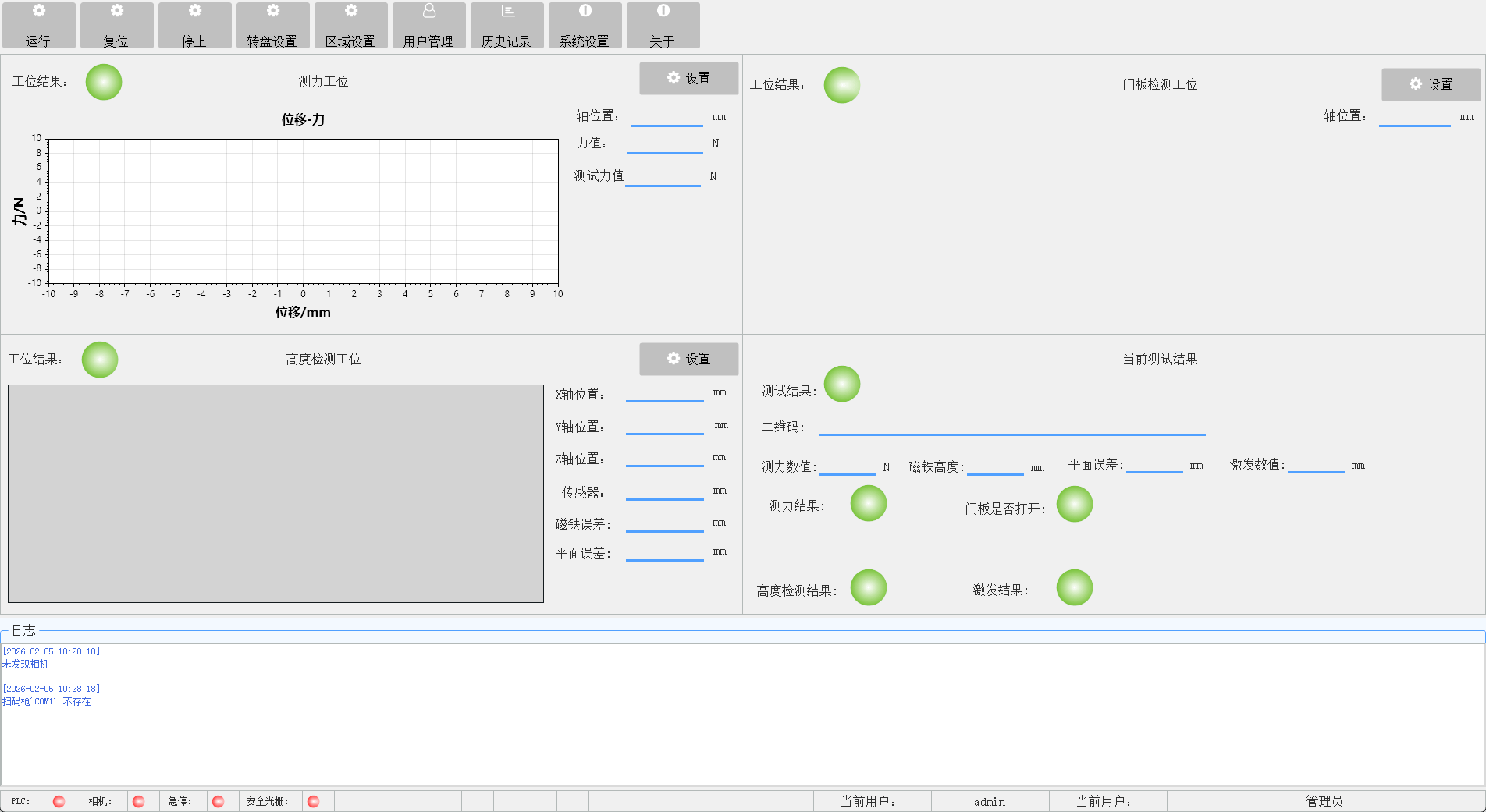Click the gray camera image preview area

tap(276, 493)
